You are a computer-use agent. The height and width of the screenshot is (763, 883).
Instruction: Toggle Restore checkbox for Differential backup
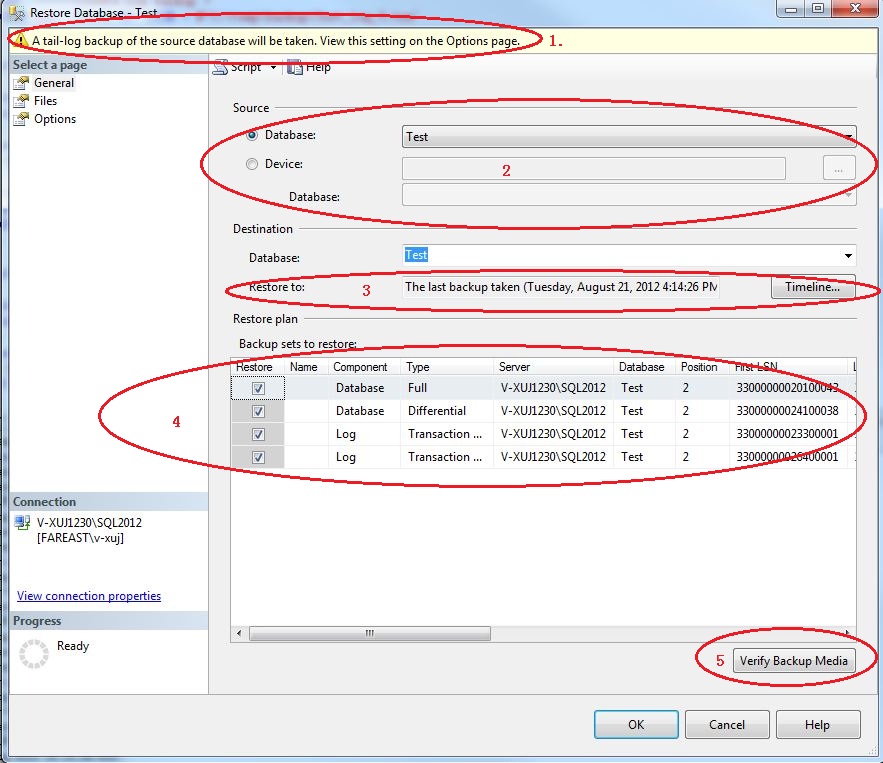point(258,412)
